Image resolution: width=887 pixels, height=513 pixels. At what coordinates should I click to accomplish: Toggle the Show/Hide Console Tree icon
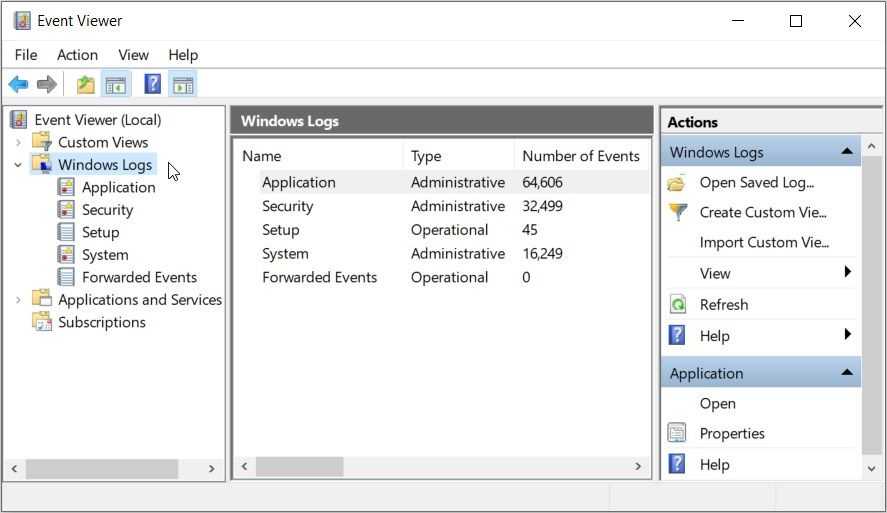click(x=115, y=85)
